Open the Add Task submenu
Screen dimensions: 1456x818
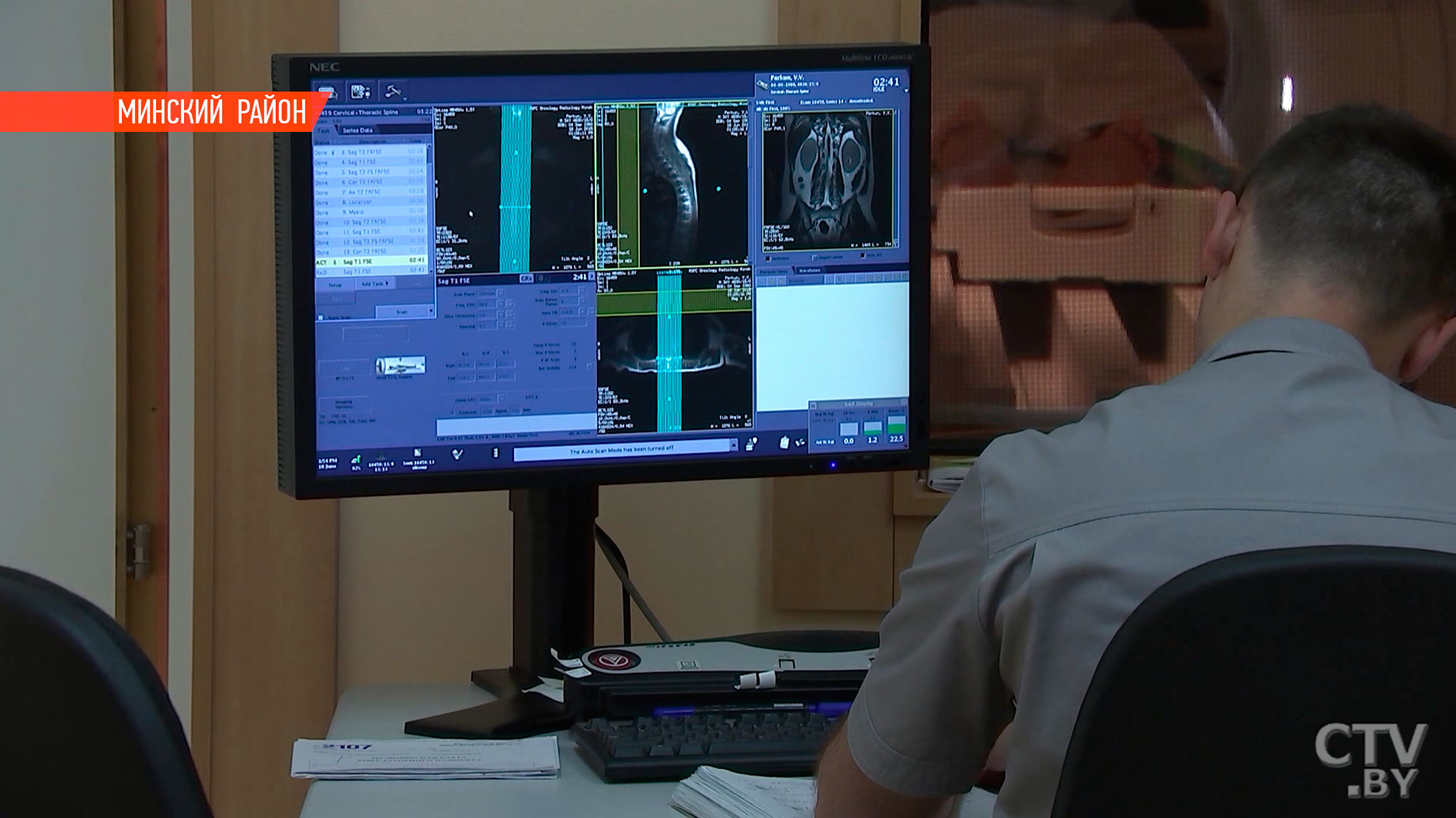(x=374, y=284)
